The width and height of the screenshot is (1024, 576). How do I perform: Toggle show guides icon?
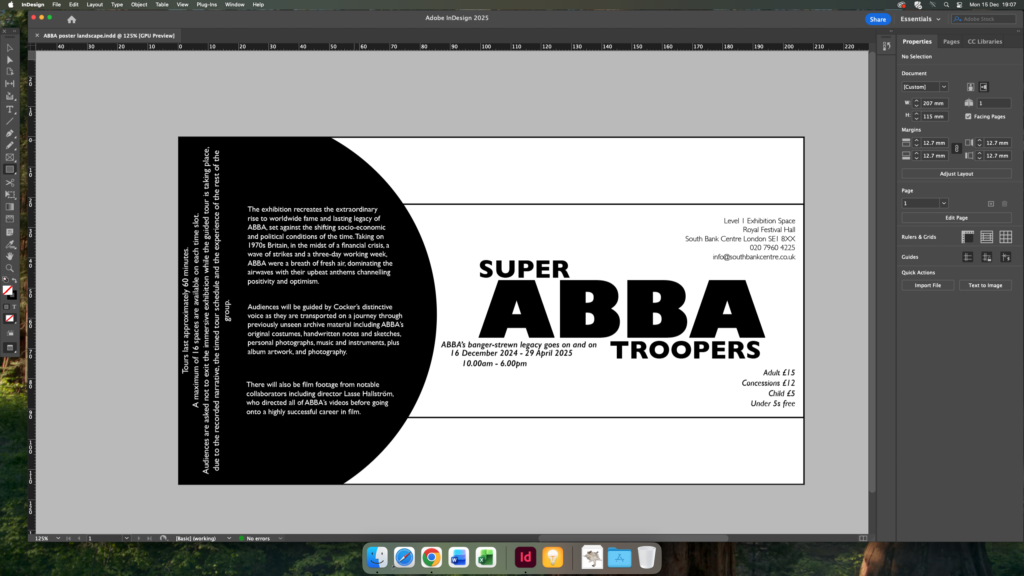pos(968,257)
